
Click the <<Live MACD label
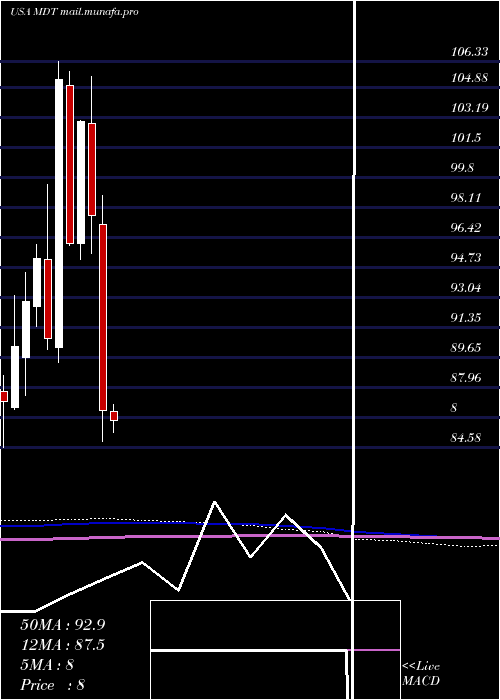[421, 673]
